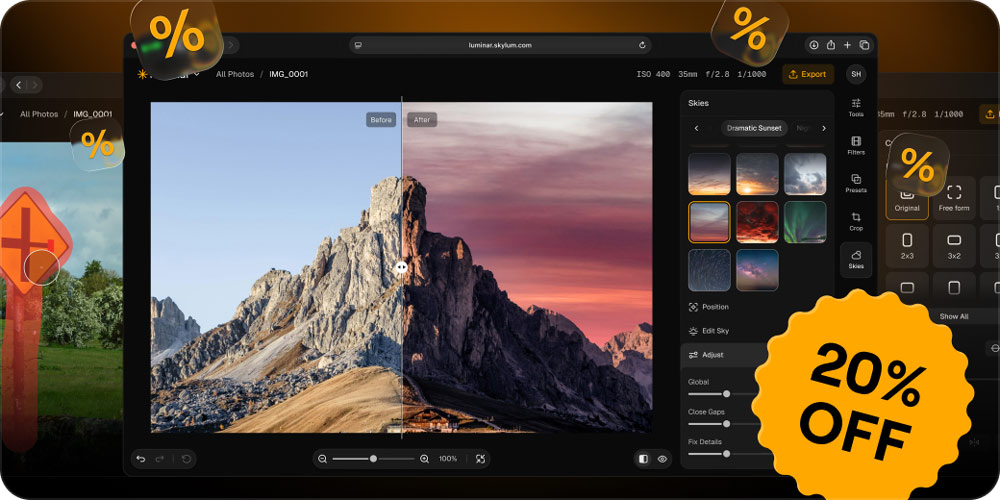Click the fit-to-screen icon beside 100%

click(480, 459)
